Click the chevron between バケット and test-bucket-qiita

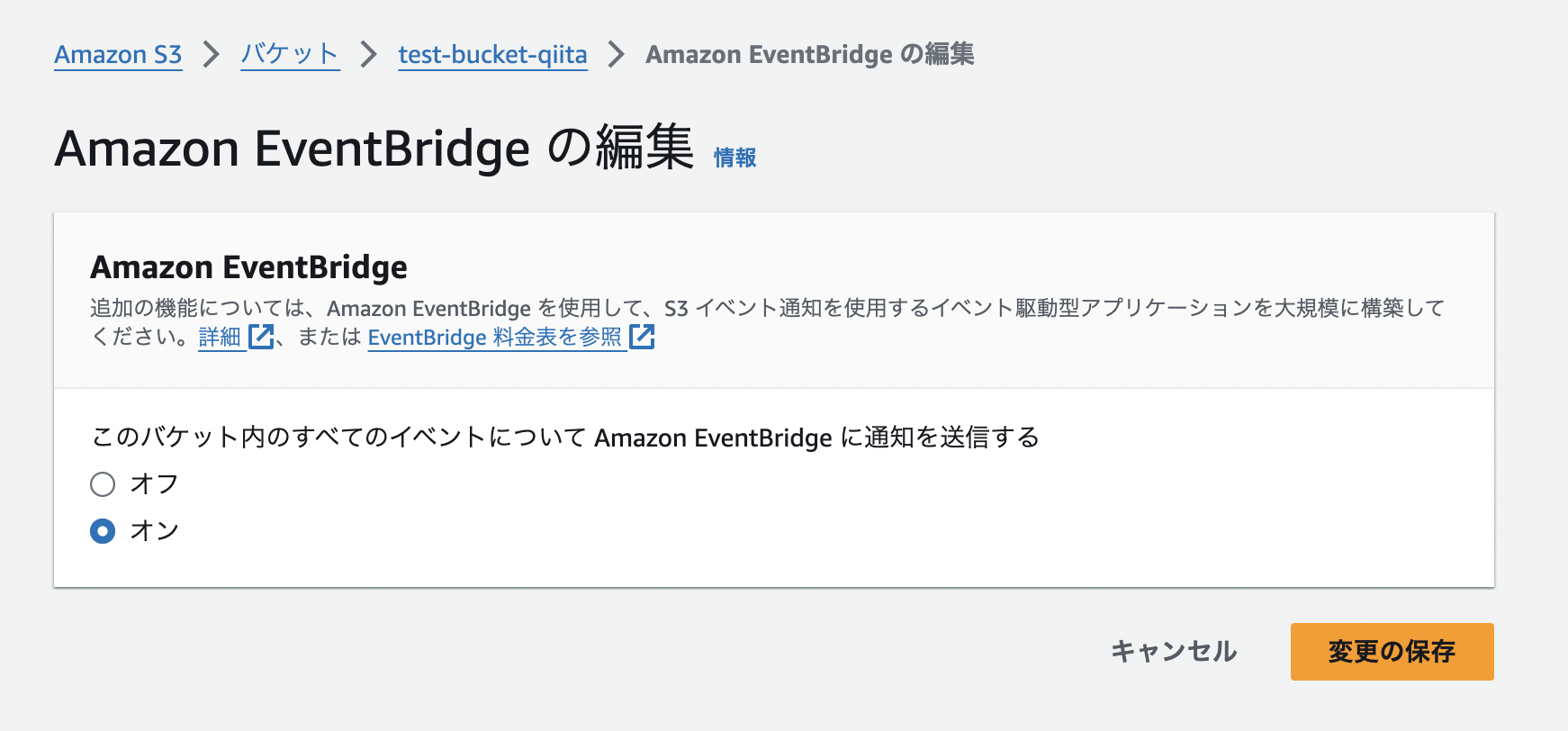coord(368,54)
